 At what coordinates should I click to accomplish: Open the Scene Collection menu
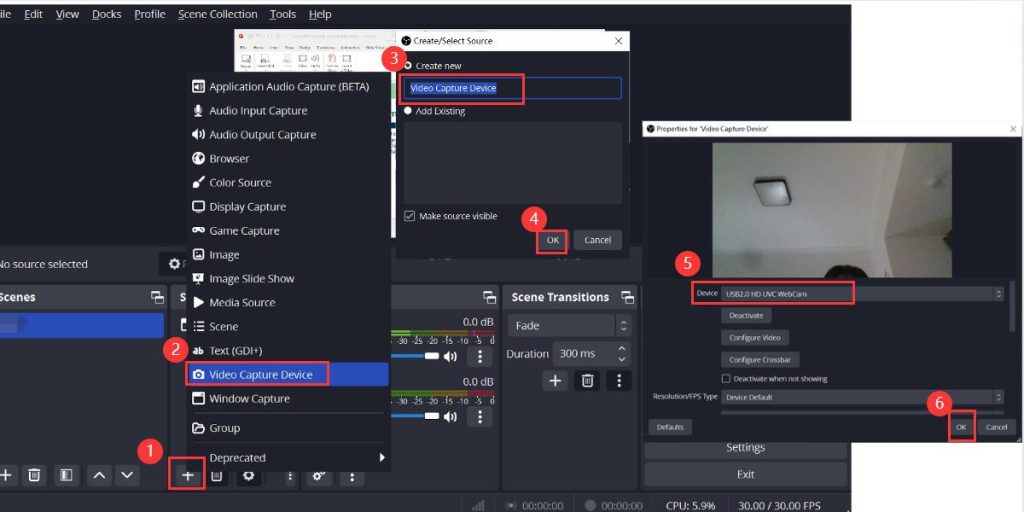(217, 14)
